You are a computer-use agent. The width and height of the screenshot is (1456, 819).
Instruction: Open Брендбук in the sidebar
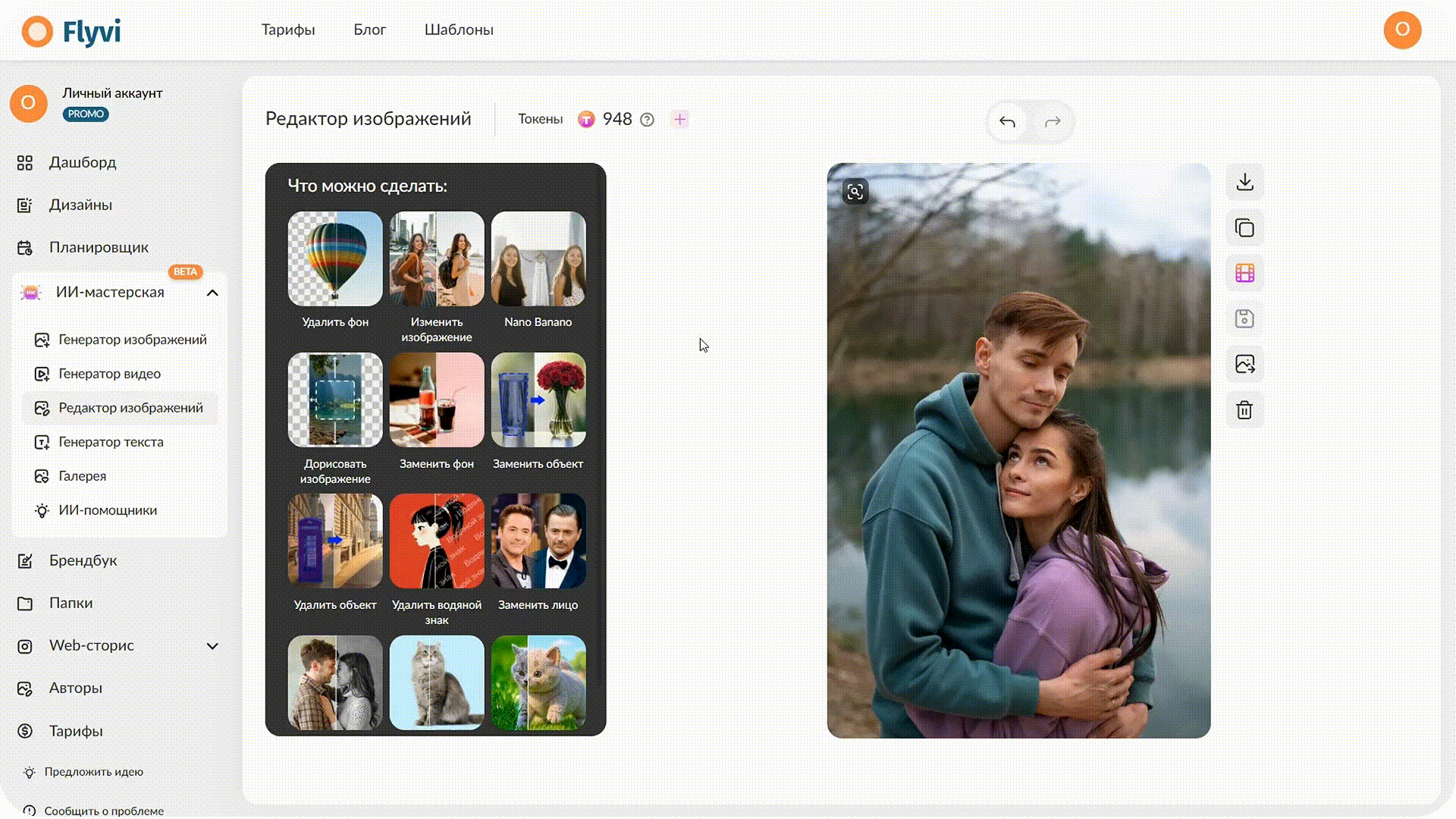67,560
